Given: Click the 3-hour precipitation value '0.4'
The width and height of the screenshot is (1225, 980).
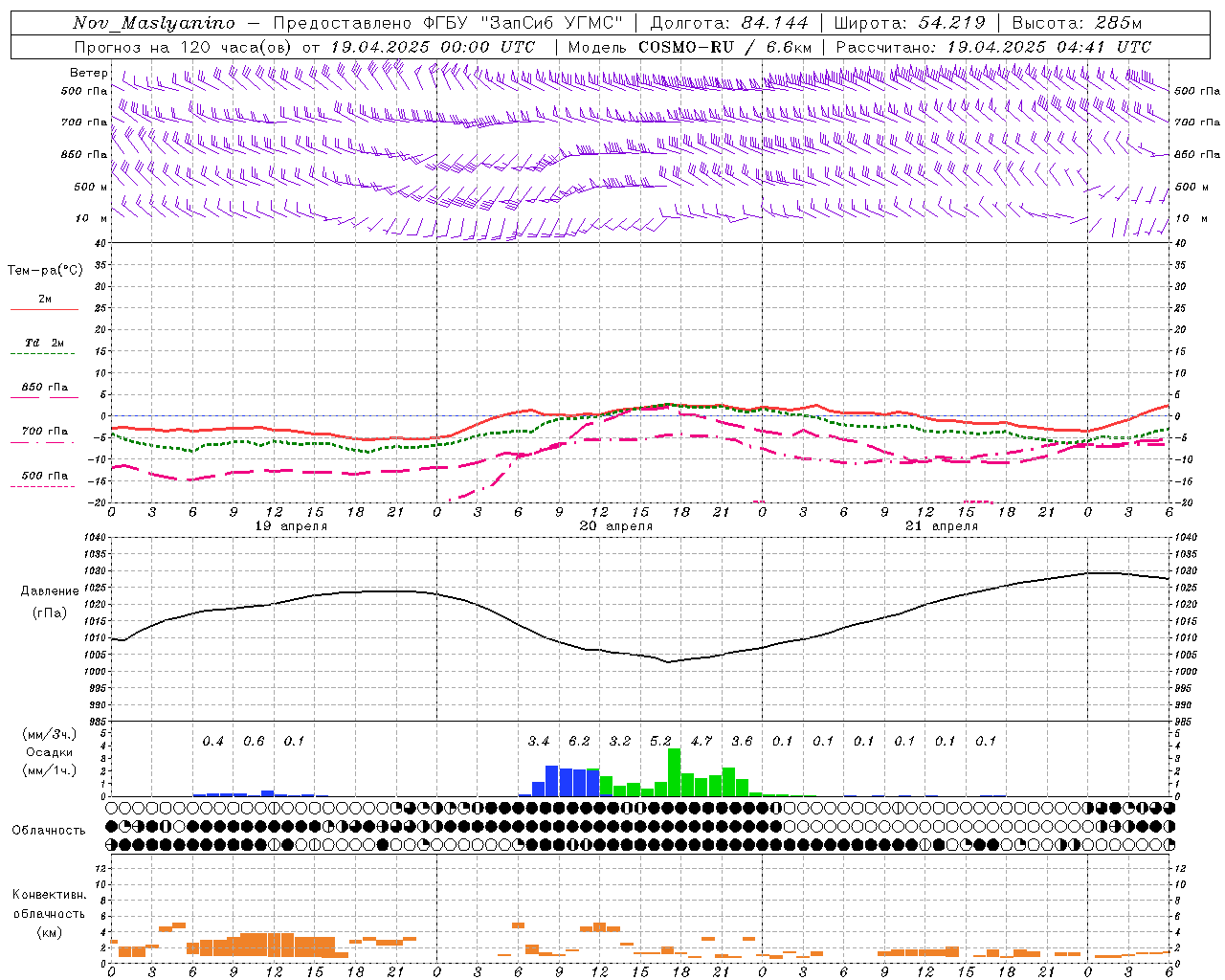Looking at the screenshot, I should (x=212, y=742).
